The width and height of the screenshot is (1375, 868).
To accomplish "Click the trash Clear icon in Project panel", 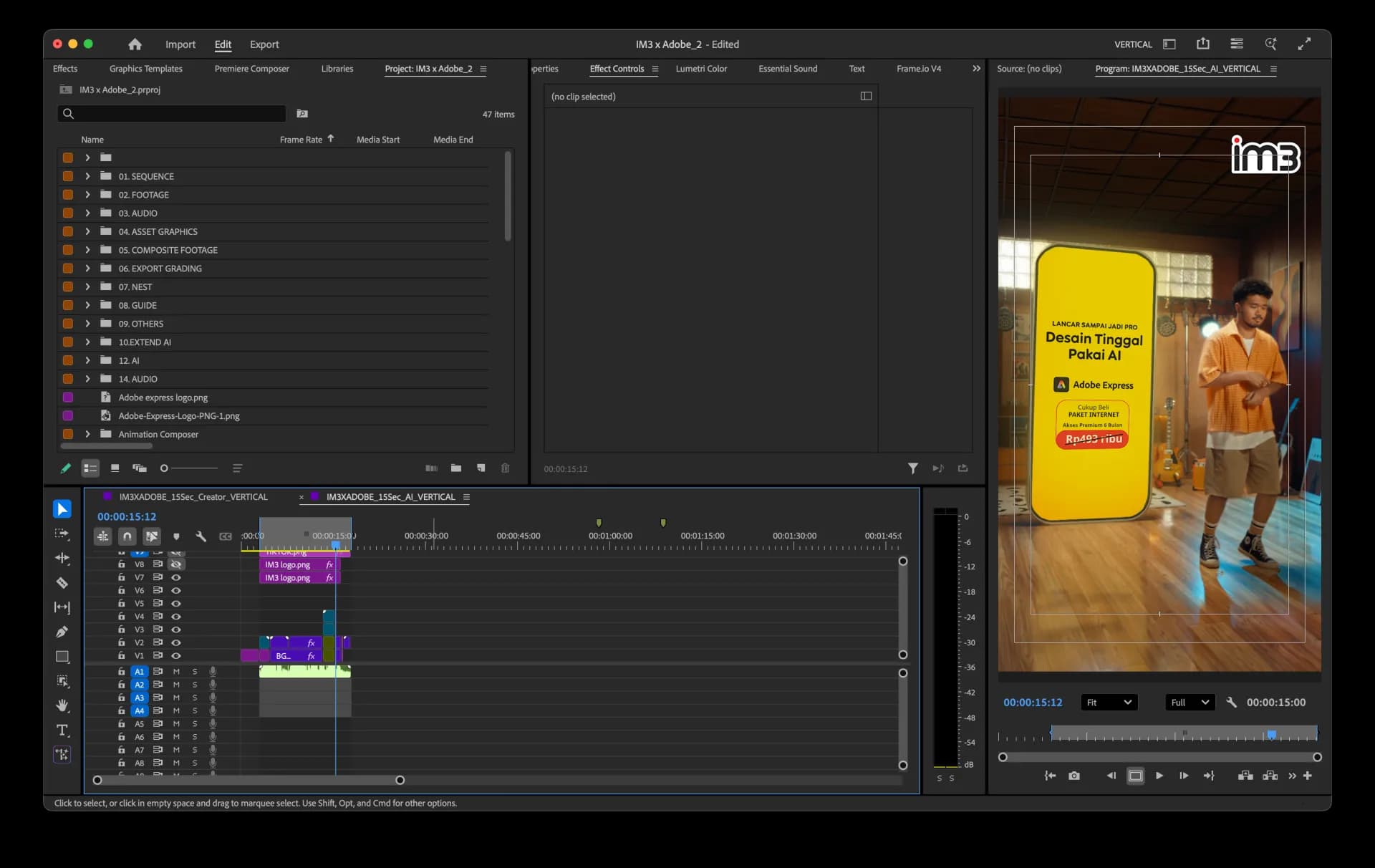I will 505,468.
